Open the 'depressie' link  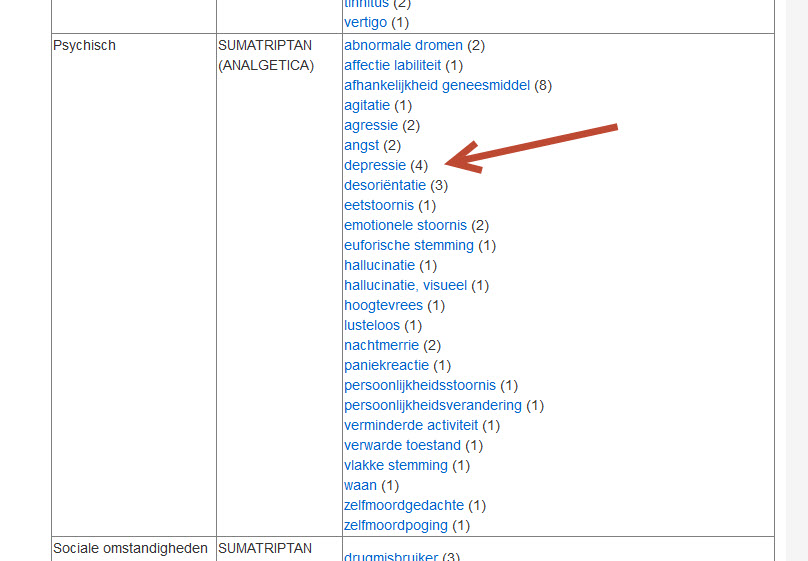(x=375, y=165)
